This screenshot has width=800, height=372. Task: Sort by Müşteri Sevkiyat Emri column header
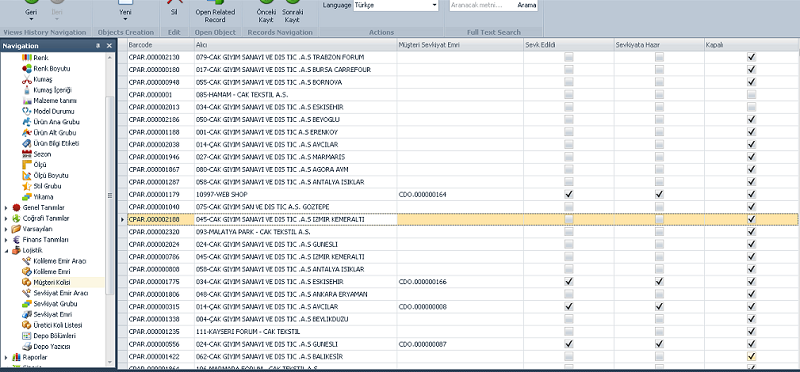[460, 45]
